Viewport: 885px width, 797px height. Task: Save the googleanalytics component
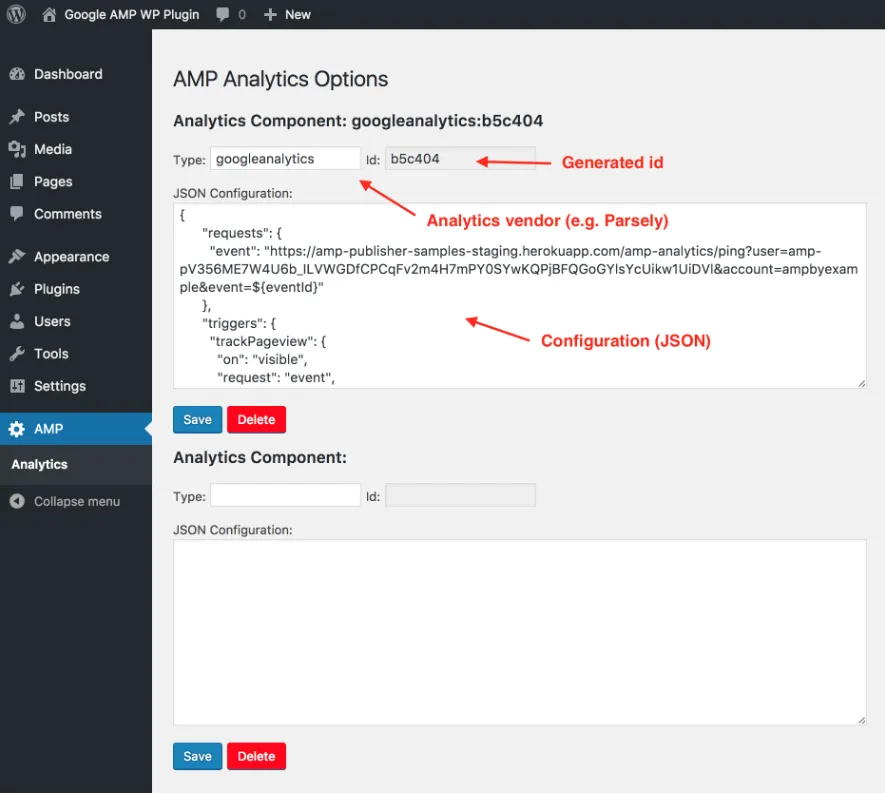pyautogui.click(x=197, y=420)
